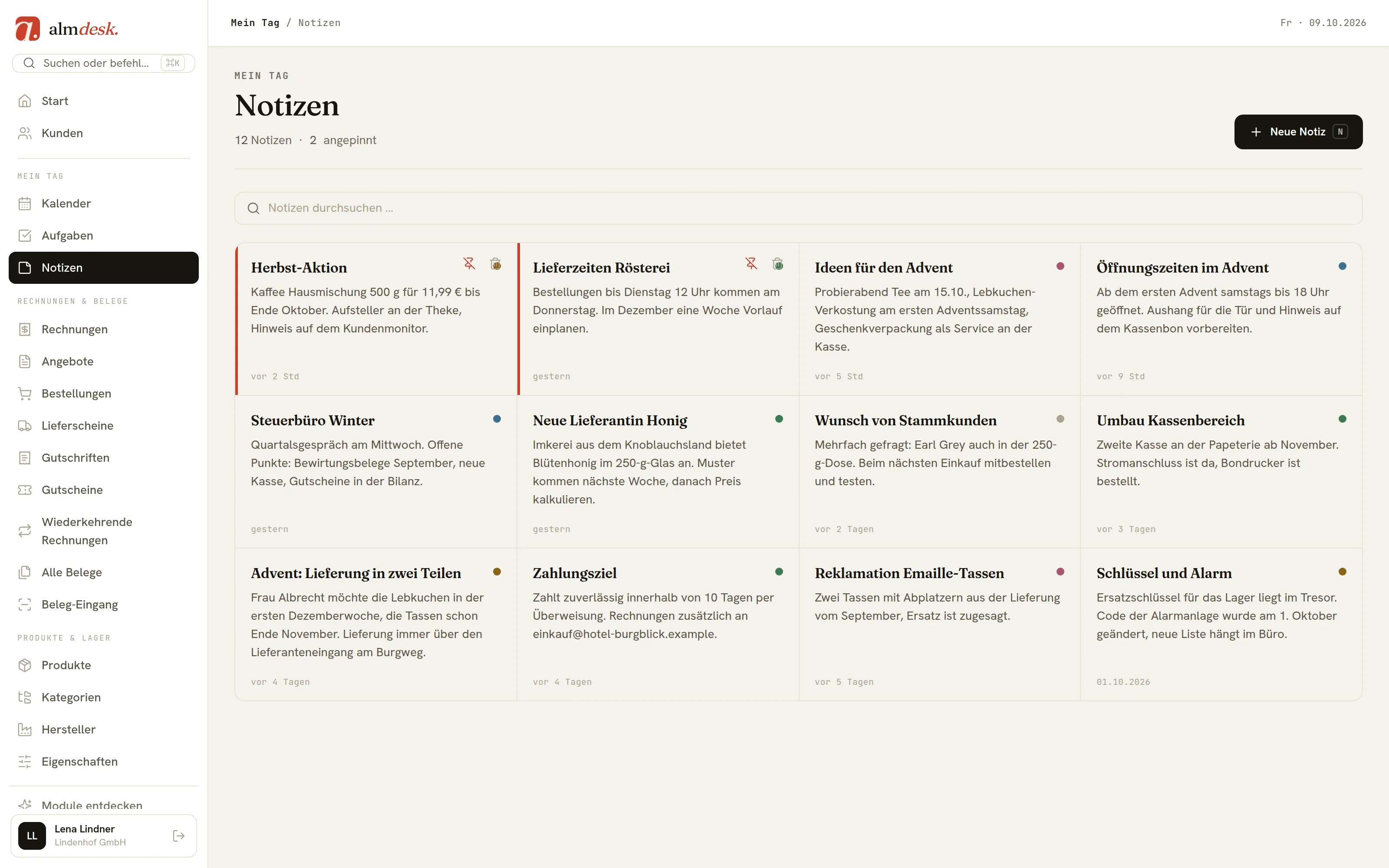Screen dimensions: 1389x868
Task: Click the color dot on Ideen für den Advent
Action: tap(1060, 266)
